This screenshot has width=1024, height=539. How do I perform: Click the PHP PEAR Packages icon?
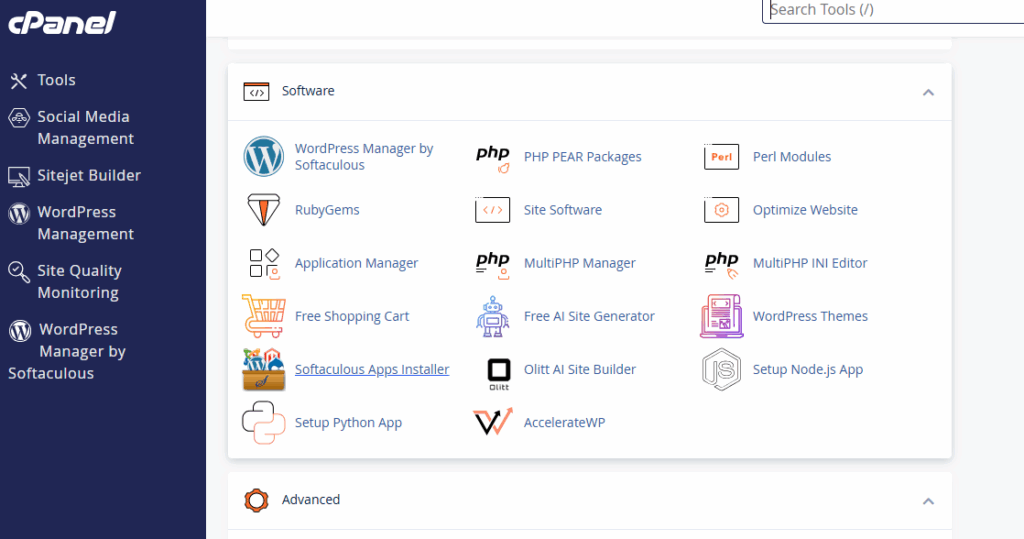[493, 157]
